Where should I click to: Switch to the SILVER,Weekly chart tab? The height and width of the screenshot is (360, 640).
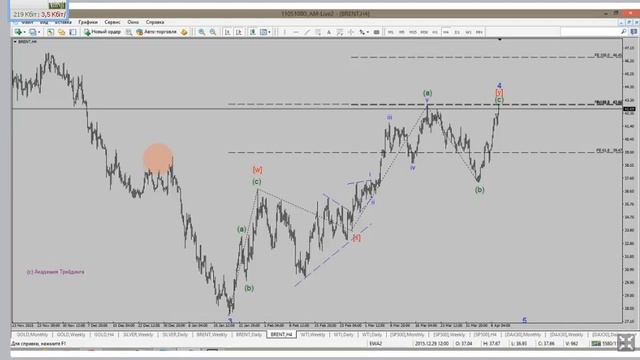[x=138, y=335]
